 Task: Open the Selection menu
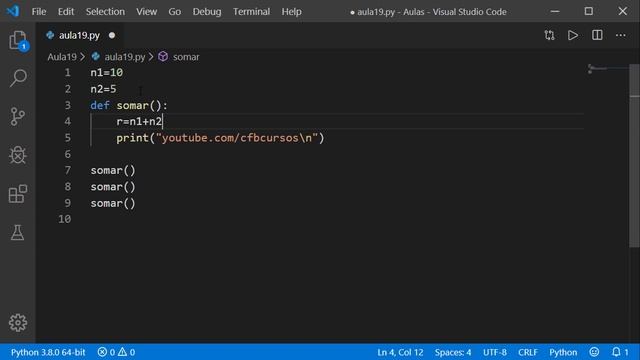(x=105, y=11)
